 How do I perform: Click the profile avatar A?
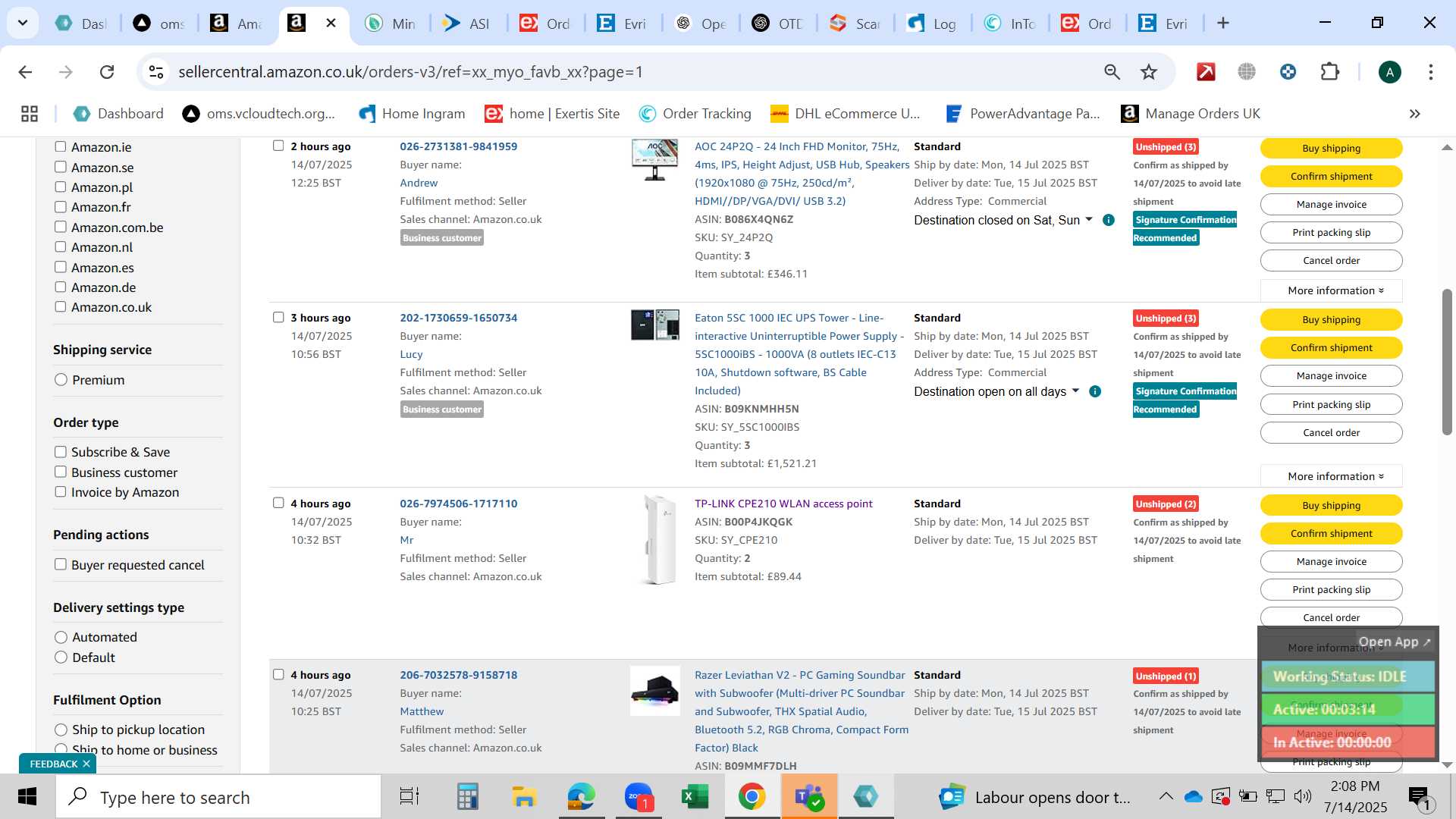(x=1389, y=72)
